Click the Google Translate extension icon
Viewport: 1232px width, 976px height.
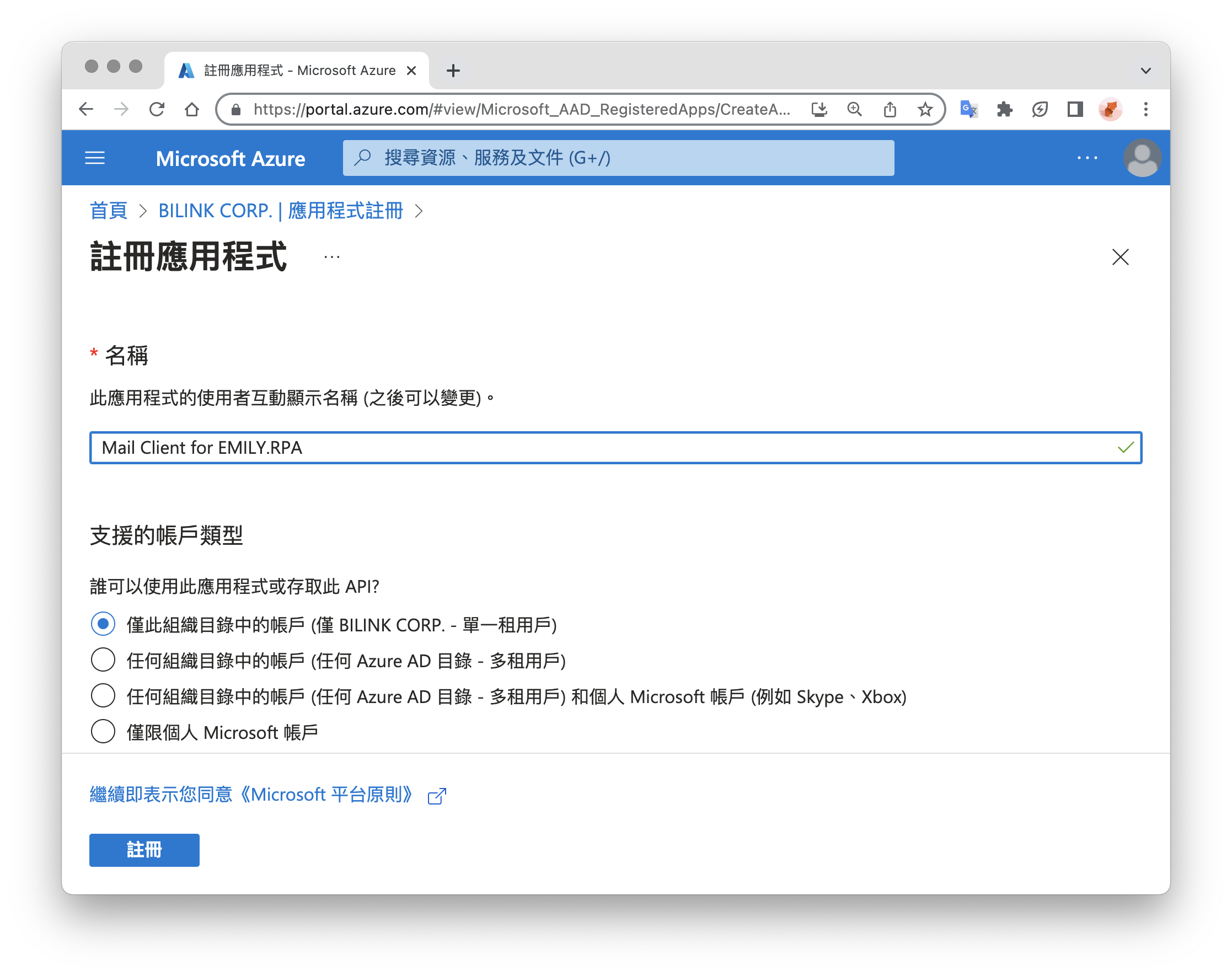tap(968, 109)
